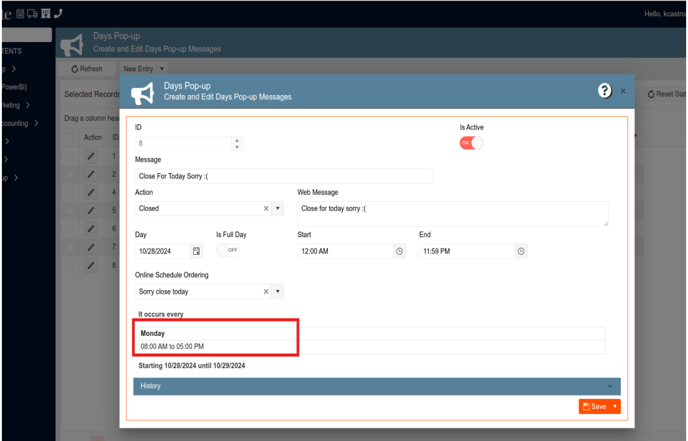Open the End time clock picker
688x441 pixels.
(x=521, y=251)
